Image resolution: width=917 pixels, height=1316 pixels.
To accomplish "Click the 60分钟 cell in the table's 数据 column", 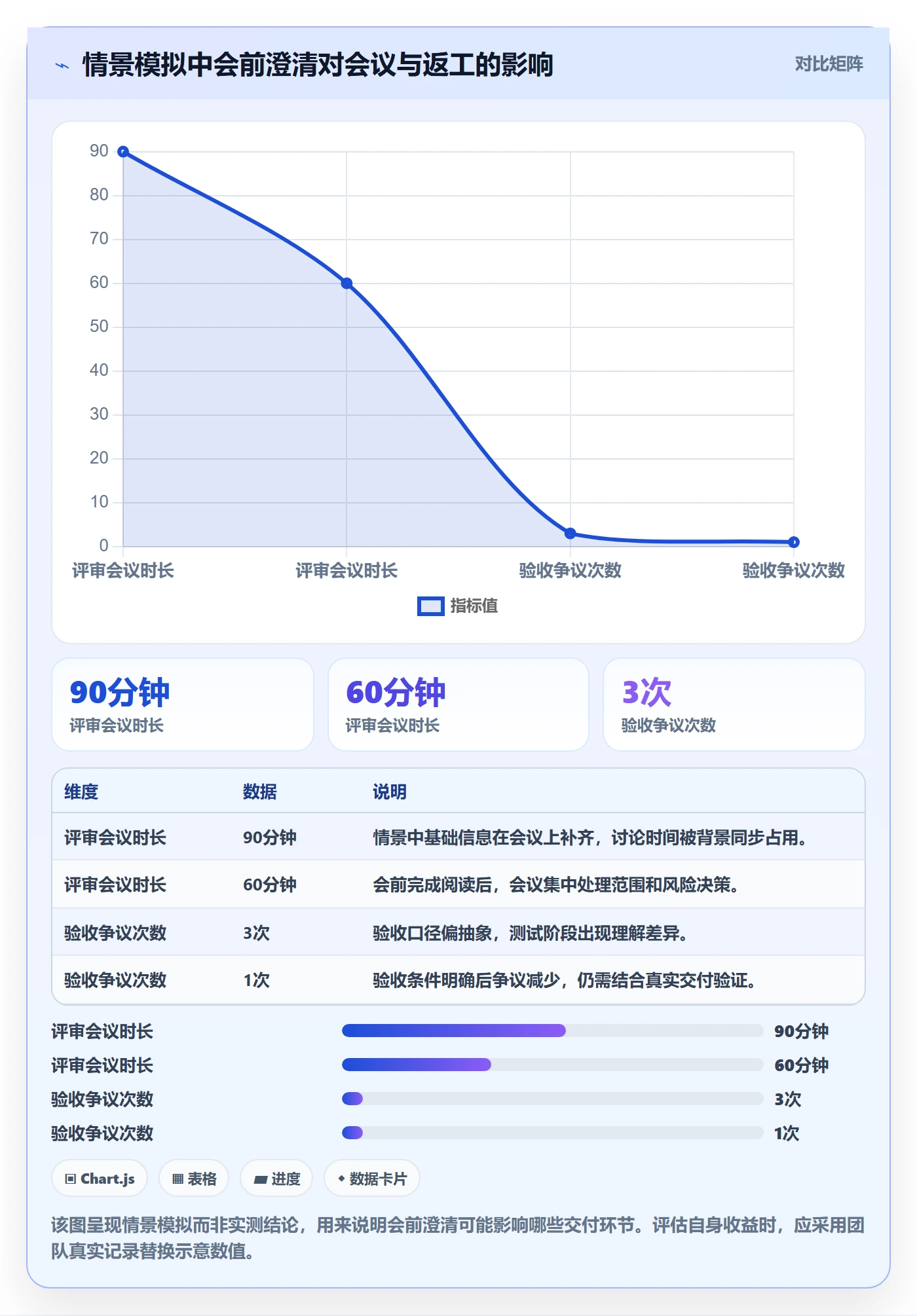I will coord(270,885).
